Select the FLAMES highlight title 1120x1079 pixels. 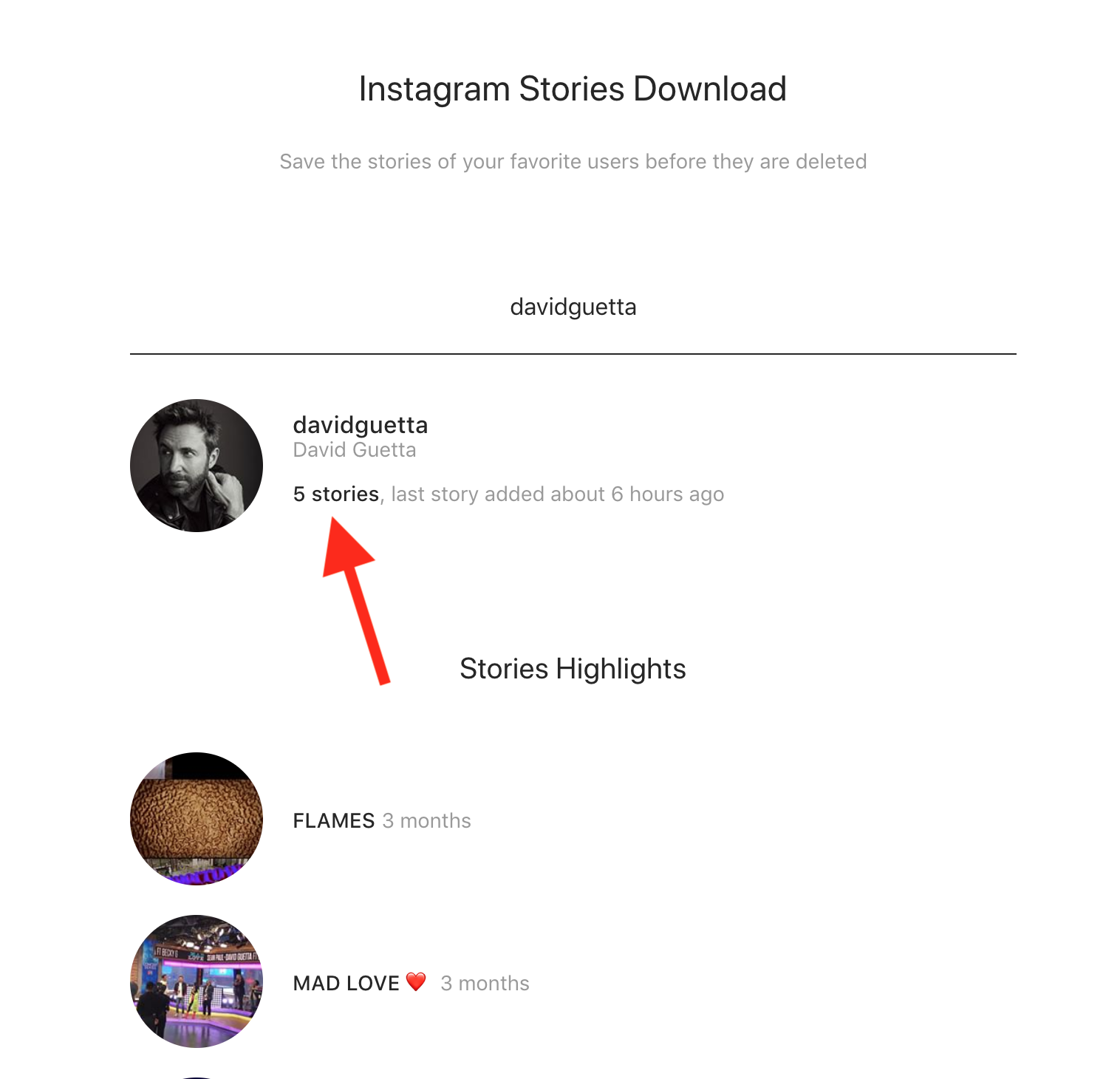[334, 821]
